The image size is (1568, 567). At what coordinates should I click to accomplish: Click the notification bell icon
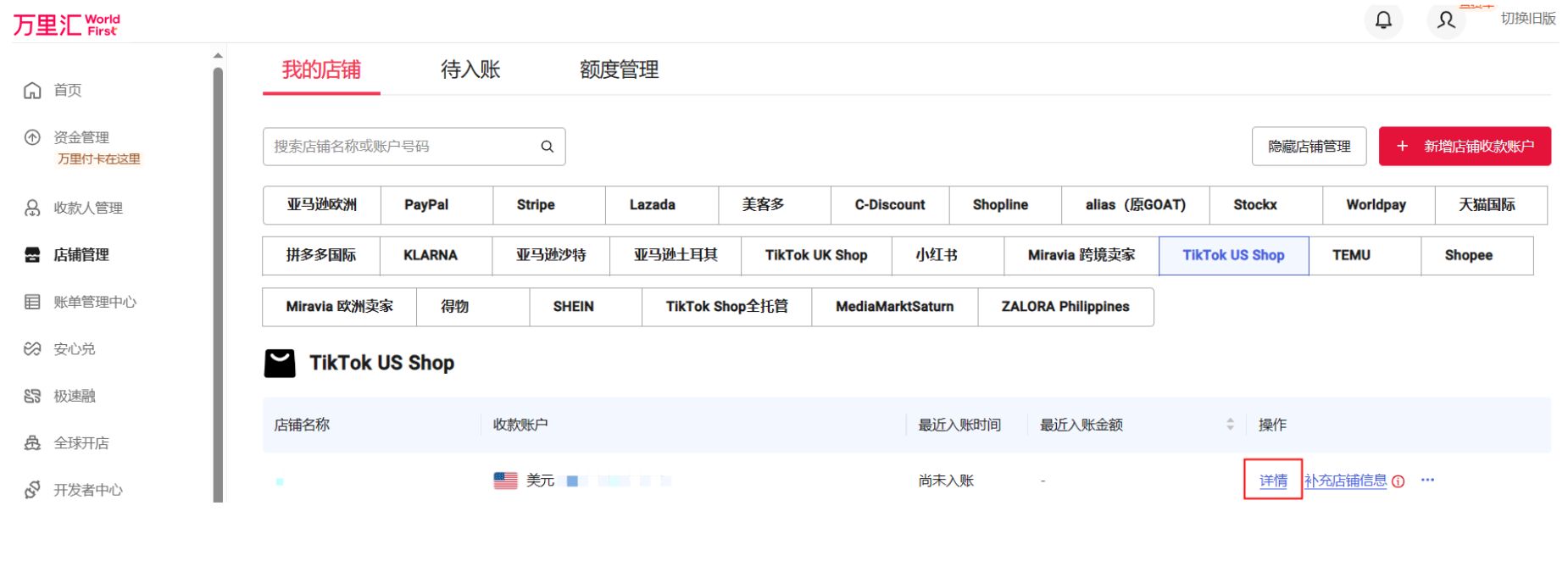1382,19
